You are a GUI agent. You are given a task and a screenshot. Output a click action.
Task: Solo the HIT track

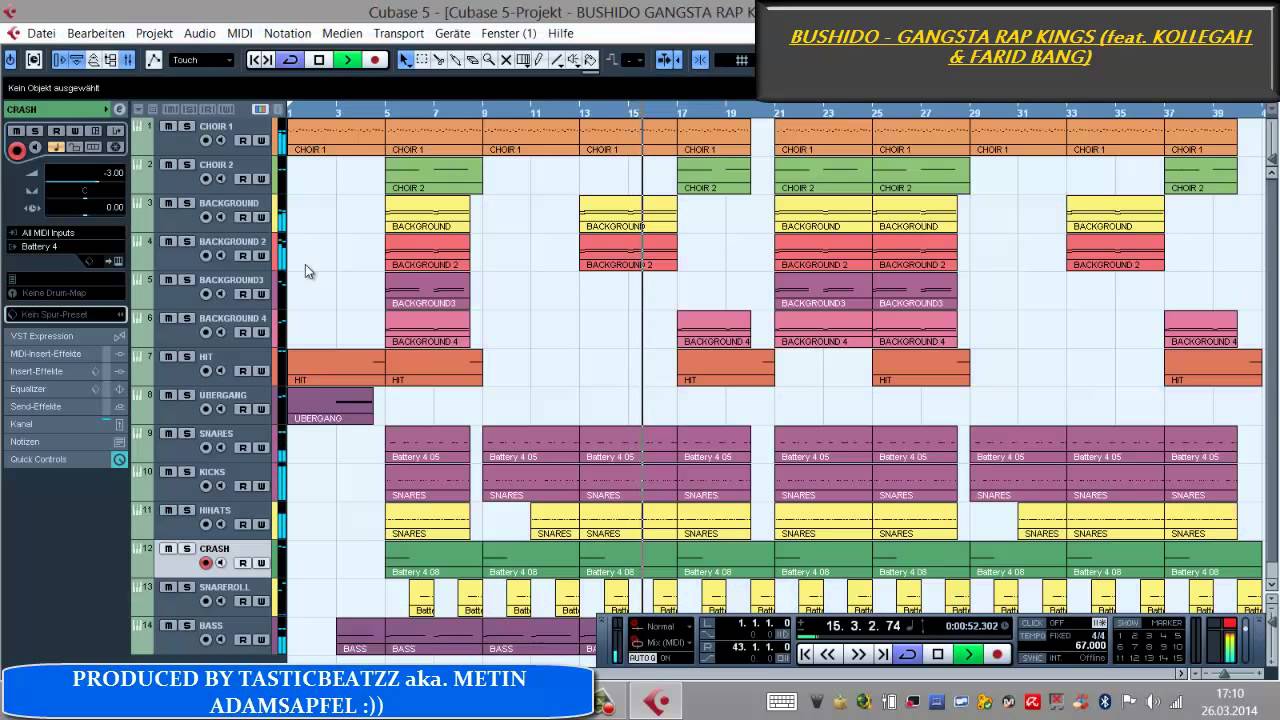tap(186, 356)
